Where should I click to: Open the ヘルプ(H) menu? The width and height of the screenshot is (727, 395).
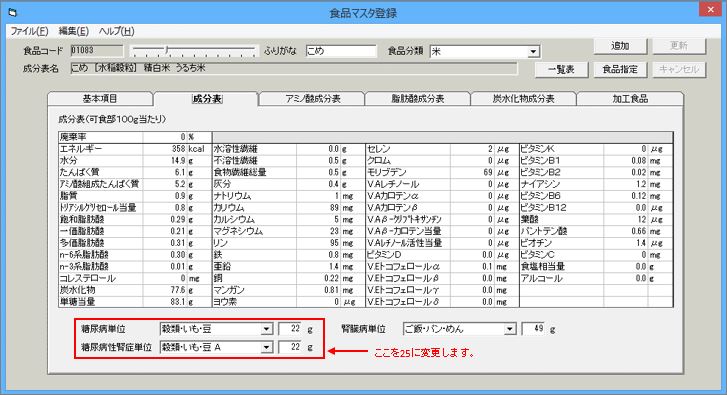[116, 31]
